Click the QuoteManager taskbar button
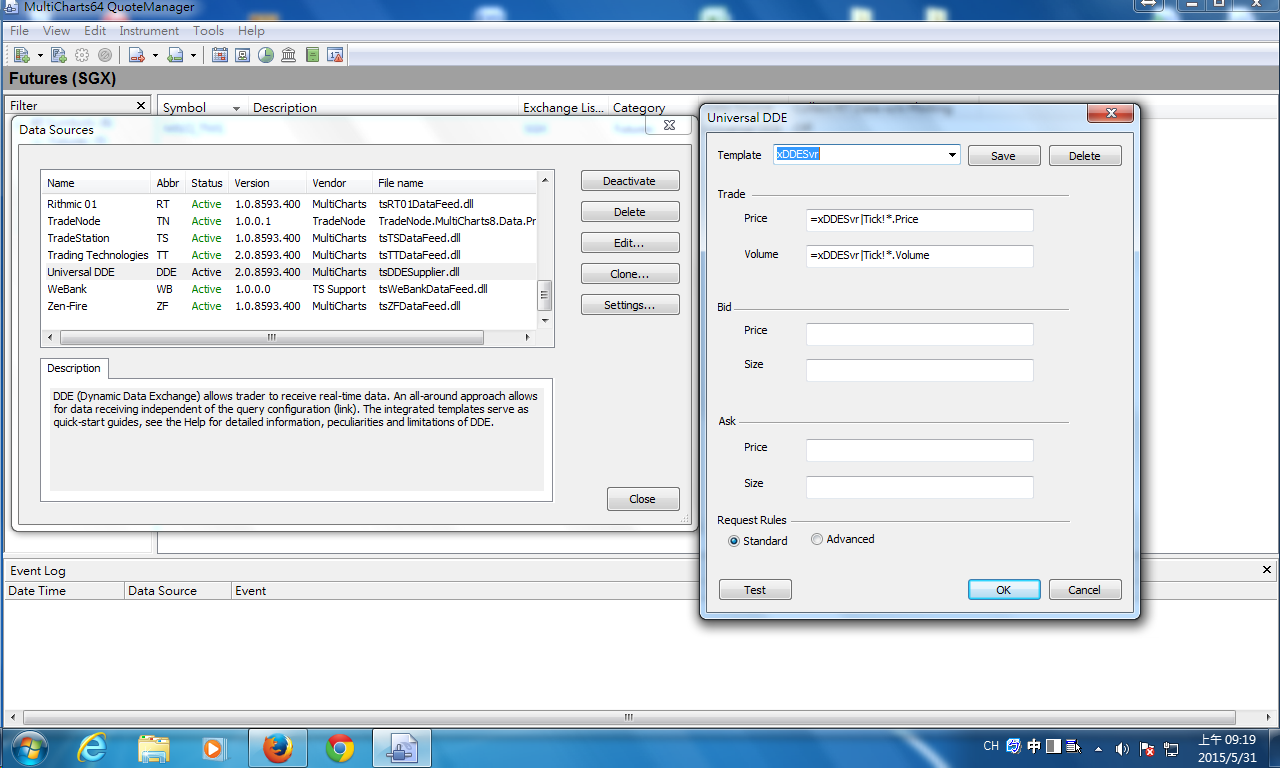The width and height of the screenshot is (1280, 768). pyautogui.click(x=402, y=748)
